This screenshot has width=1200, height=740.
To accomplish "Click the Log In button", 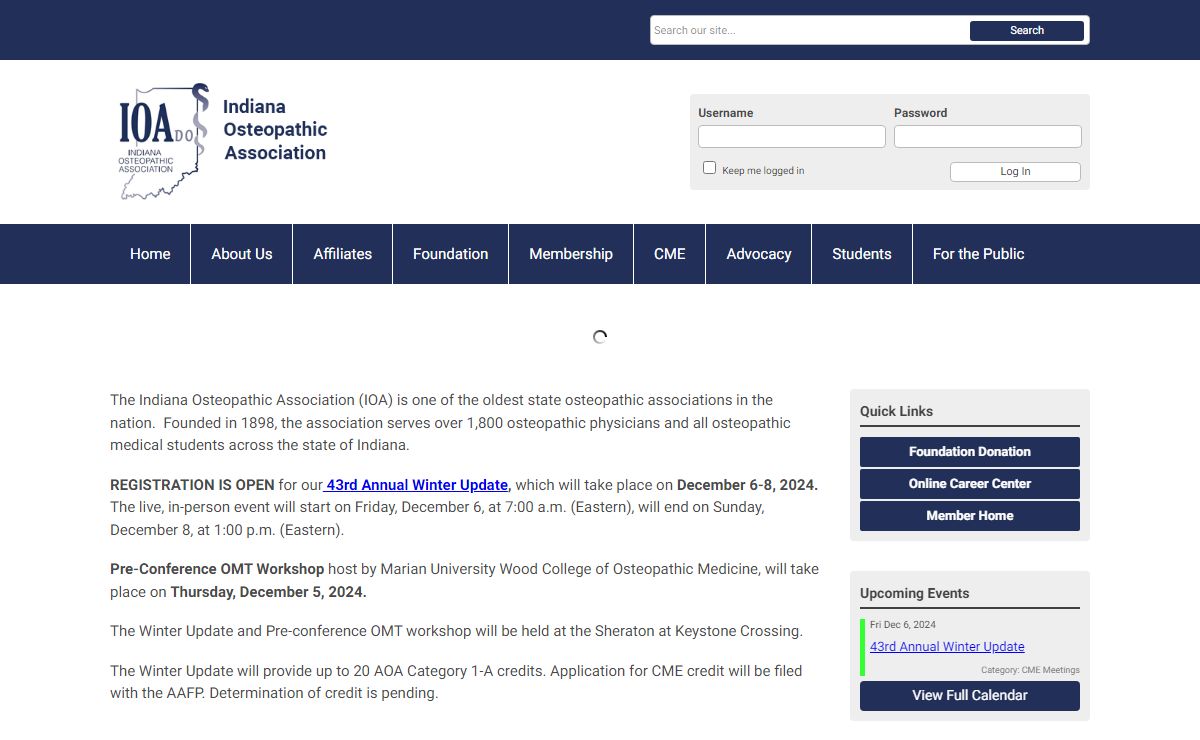I will (x=1015, y=172).
